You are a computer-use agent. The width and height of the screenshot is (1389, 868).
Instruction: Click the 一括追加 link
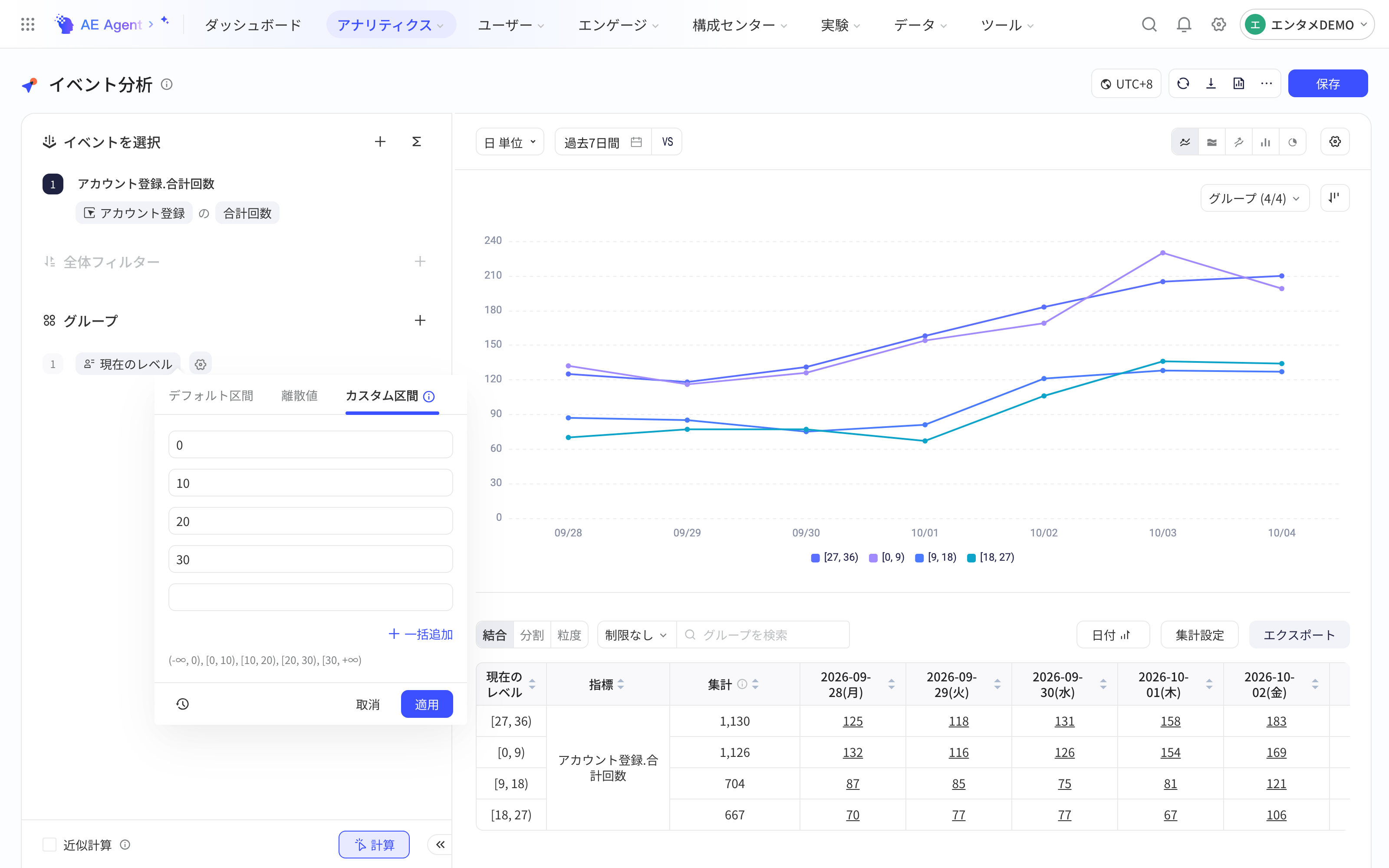[x=421, y=635]
